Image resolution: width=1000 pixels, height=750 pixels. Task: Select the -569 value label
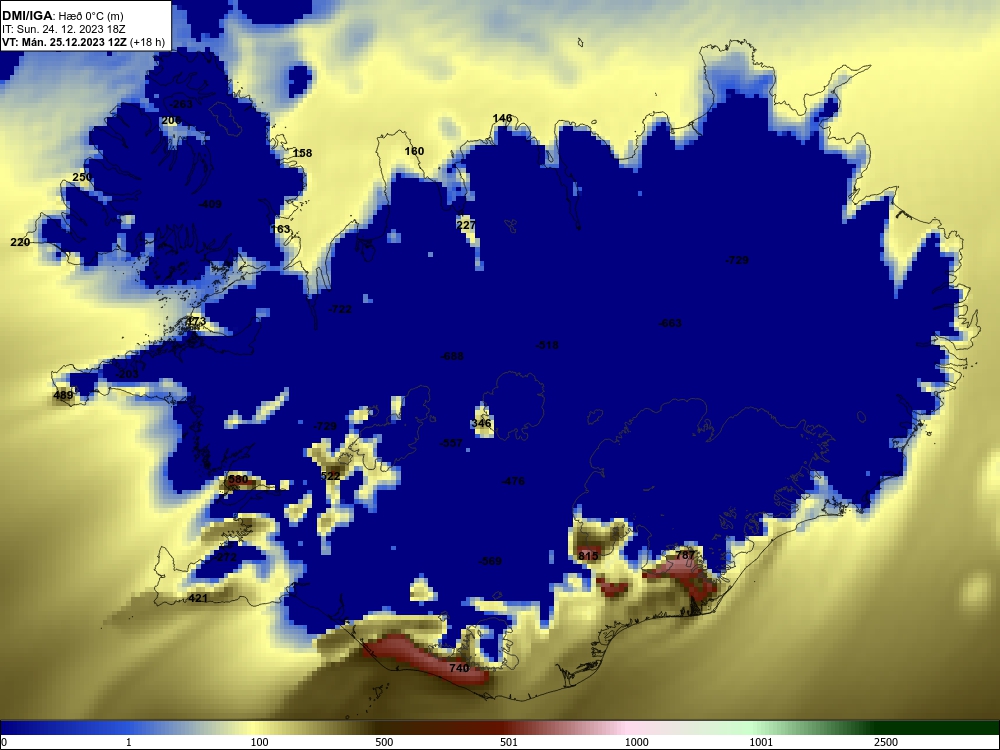pyautogui.click(x=490, y=561)
